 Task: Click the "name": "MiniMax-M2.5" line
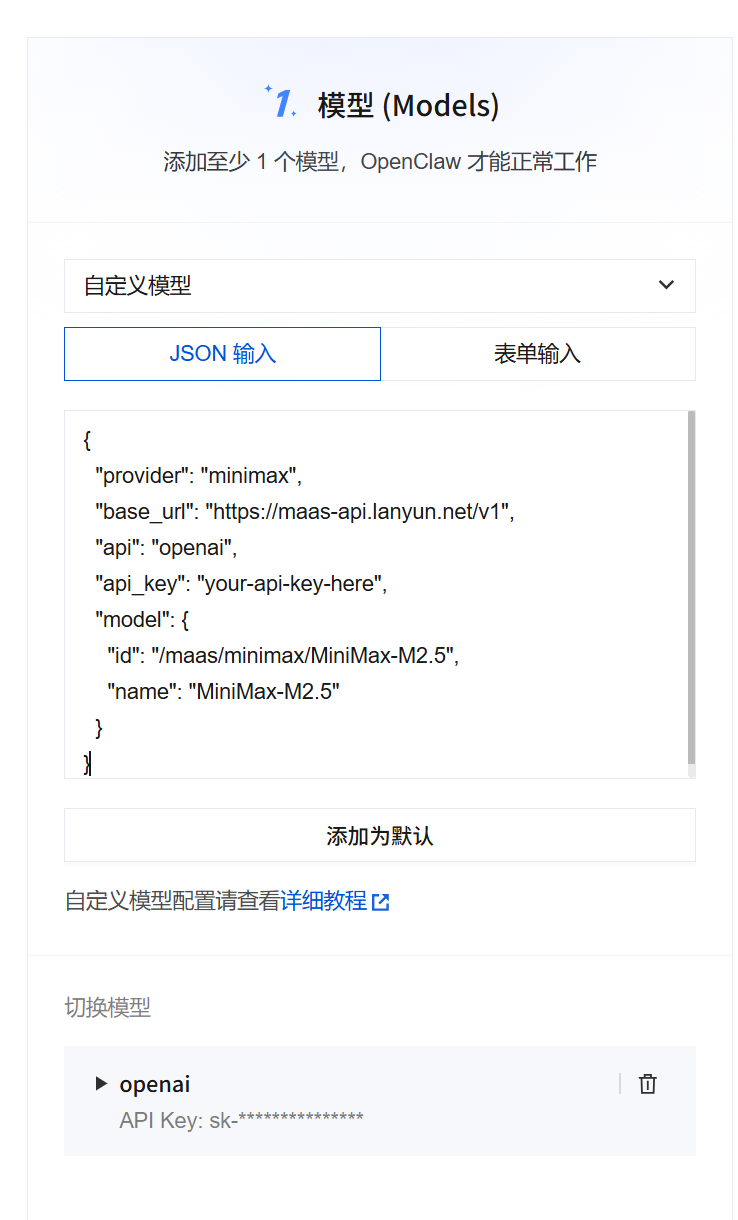[223, 692]
